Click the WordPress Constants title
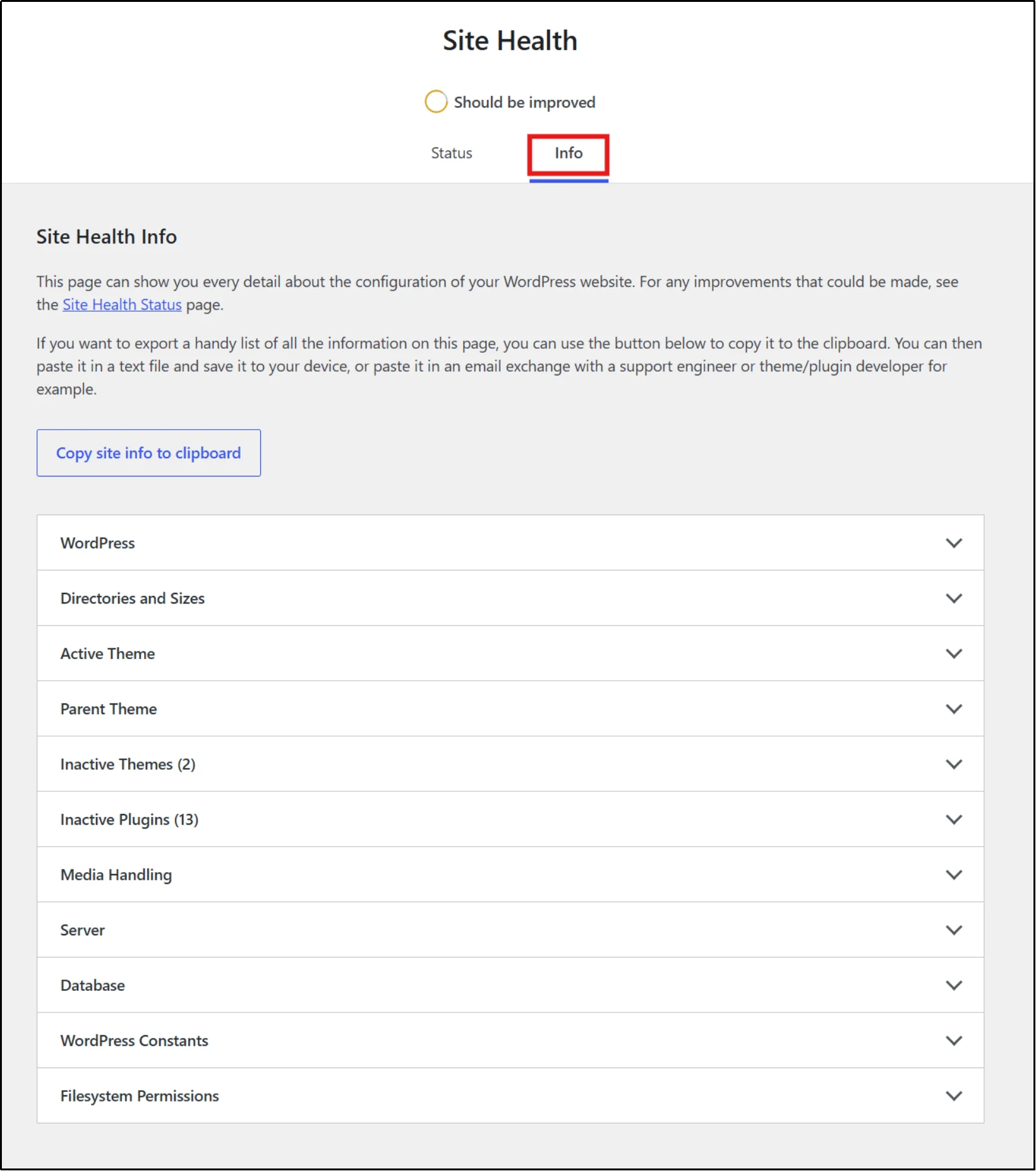 [134, 1041]
